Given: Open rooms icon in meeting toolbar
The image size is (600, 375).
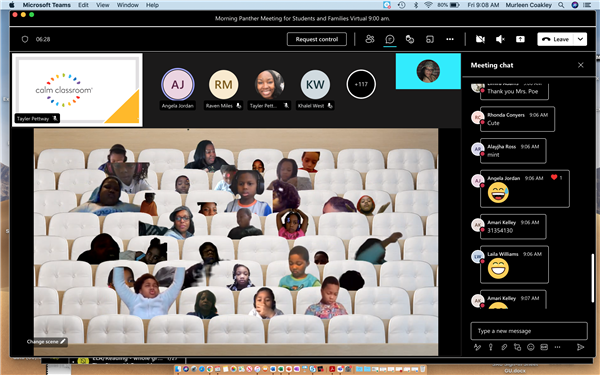Looking at the screenshot, I should (x=430, y=39).
